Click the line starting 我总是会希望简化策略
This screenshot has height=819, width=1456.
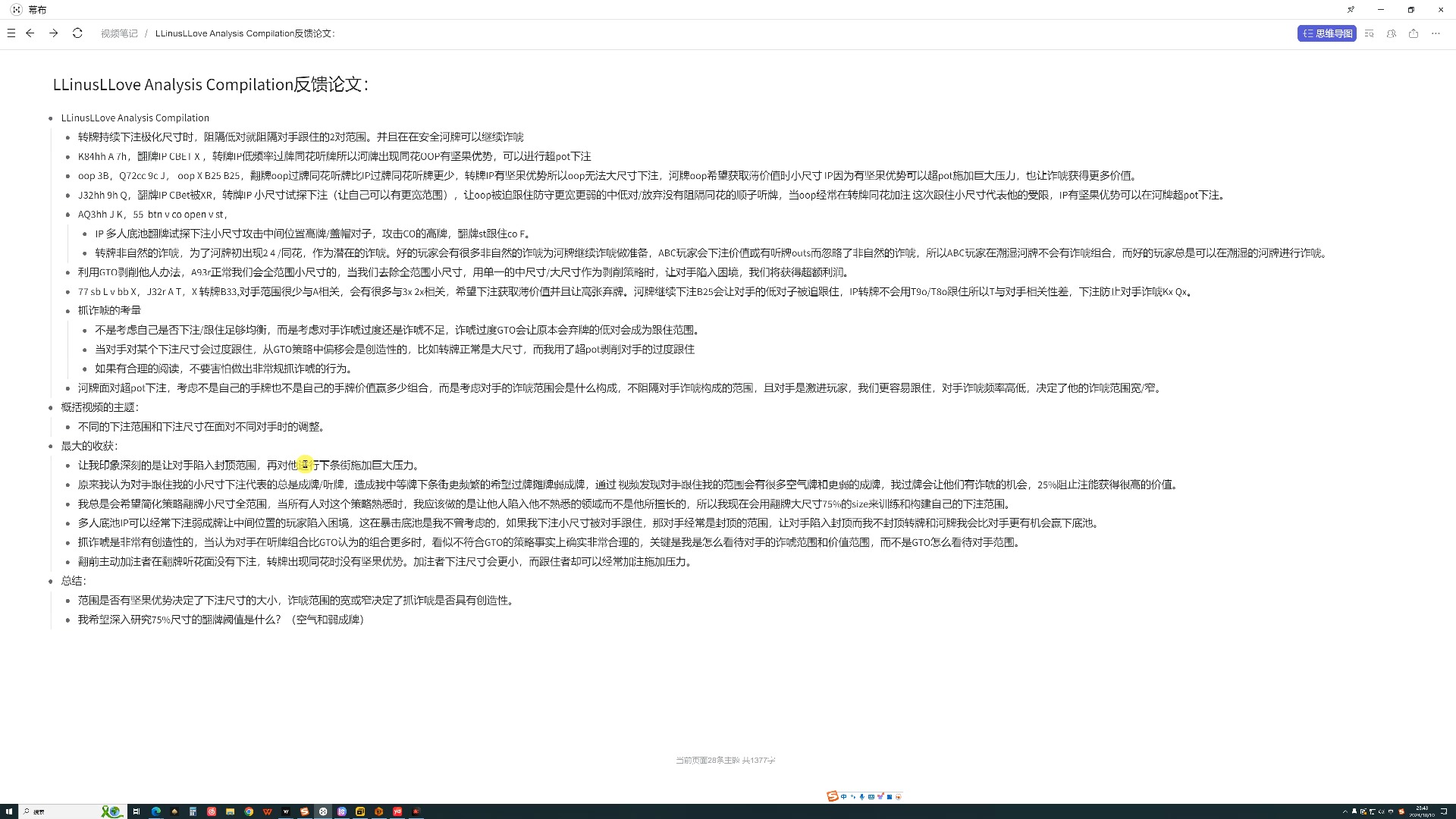[546, 504]
